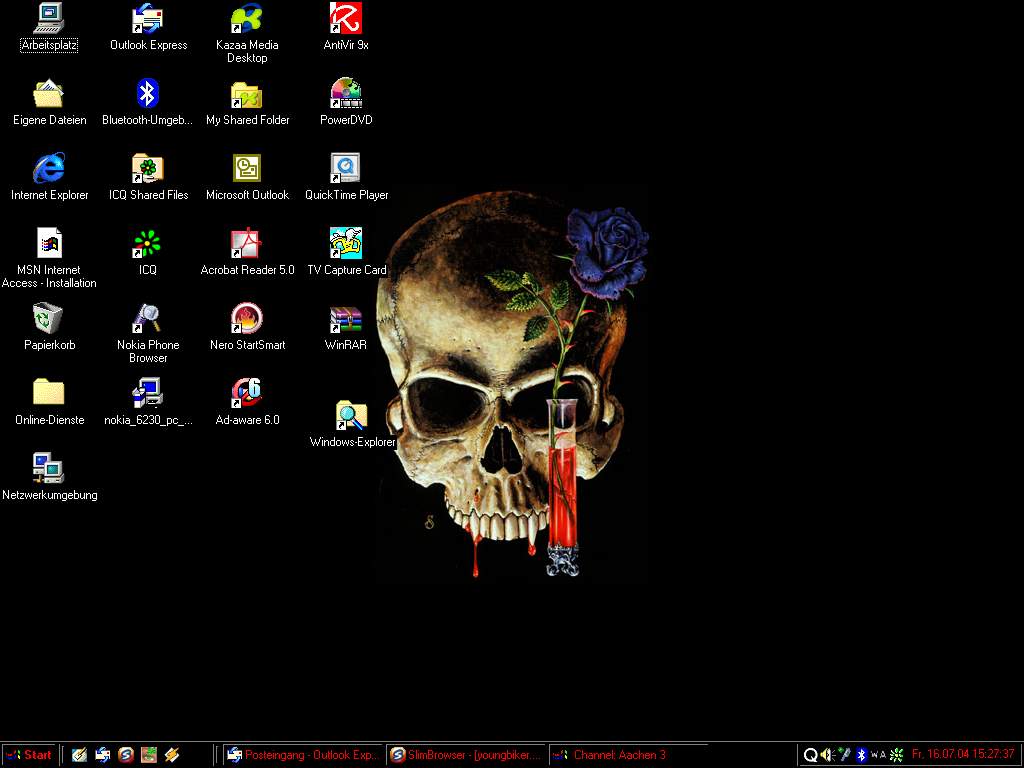Switch to the SlimBrowser taskbar window
Screen dimensions: 1024x768
(466, 756)
